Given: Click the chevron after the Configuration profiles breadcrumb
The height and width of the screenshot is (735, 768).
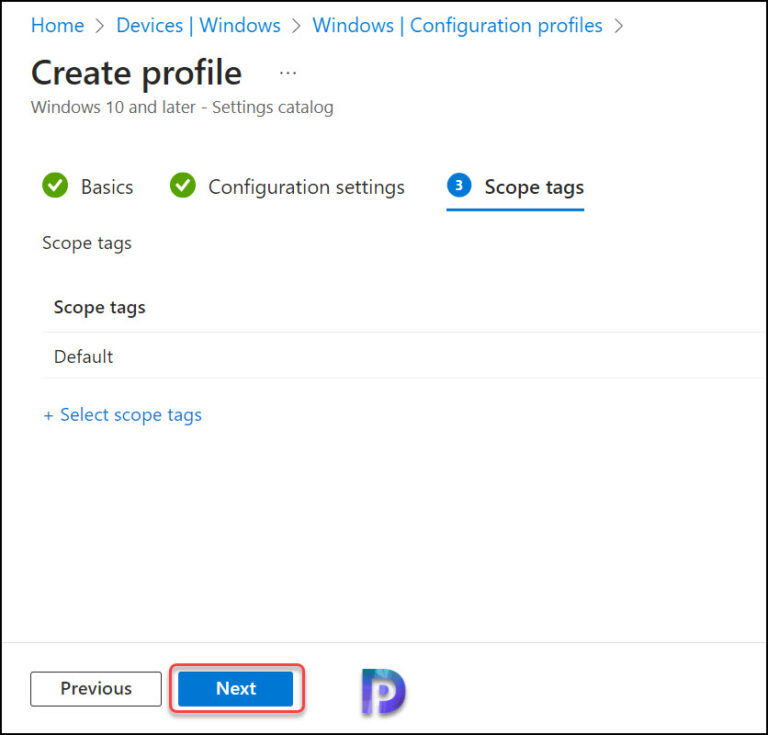Looking at the screenshot, I should [619, 25].
